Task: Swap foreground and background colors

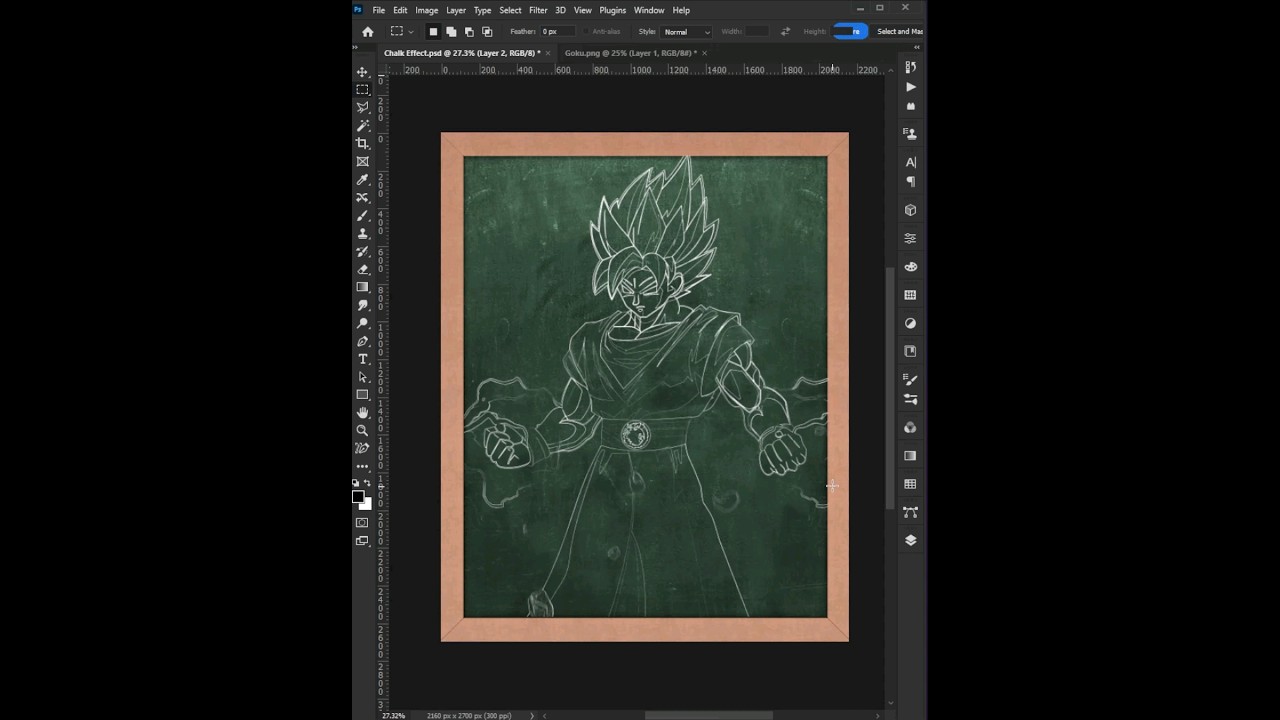Action: pos(367,484)
